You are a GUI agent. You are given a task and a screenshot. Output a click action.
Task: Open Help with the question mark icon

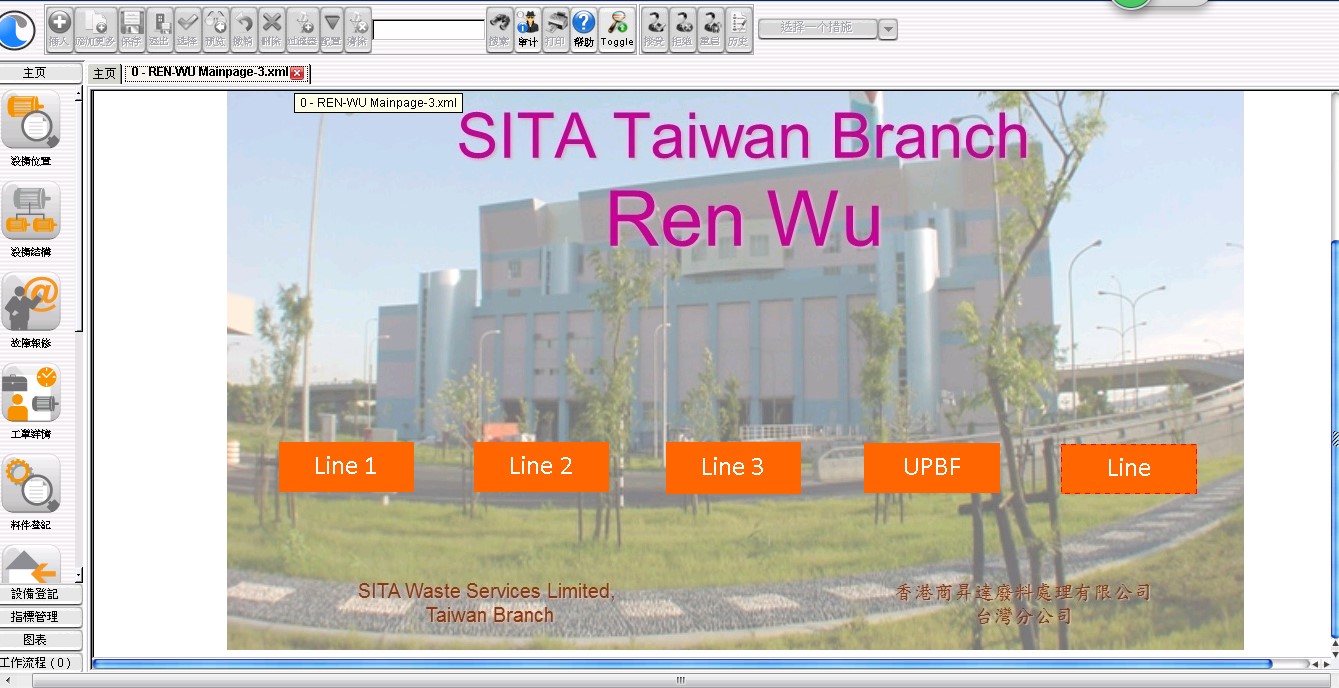tap(584, 29)
